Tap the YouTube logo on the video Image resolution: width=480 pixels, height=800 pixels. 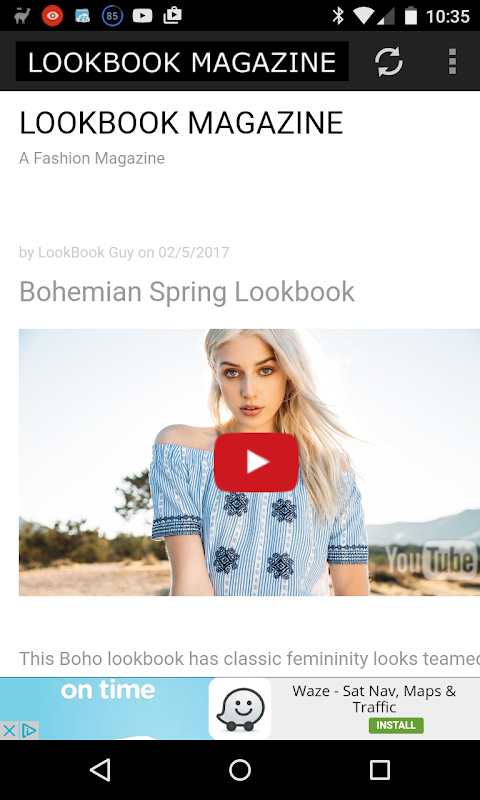(431, 560)
